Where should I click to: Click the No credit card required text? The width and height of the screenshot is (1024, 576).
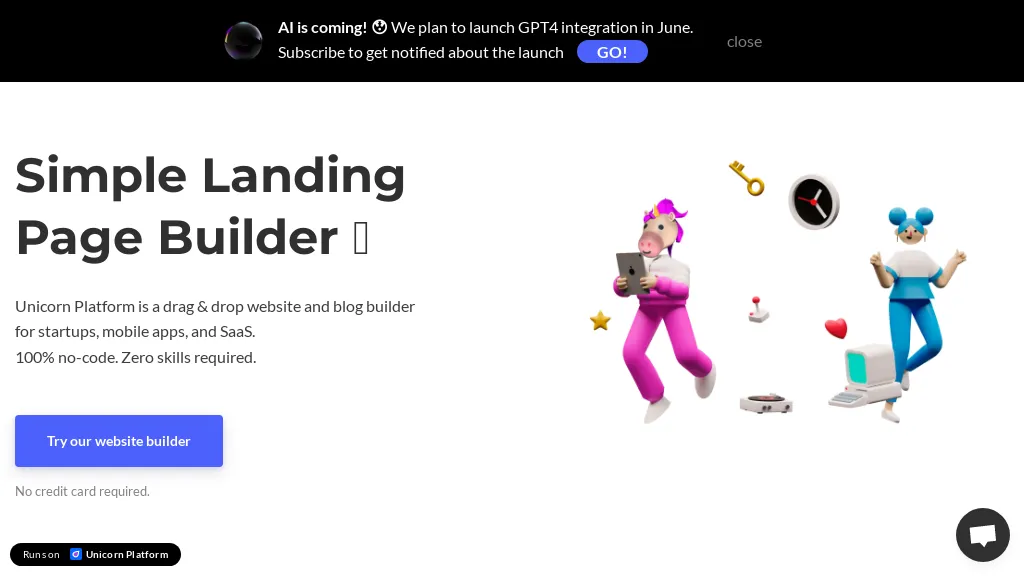pos(82,491)
